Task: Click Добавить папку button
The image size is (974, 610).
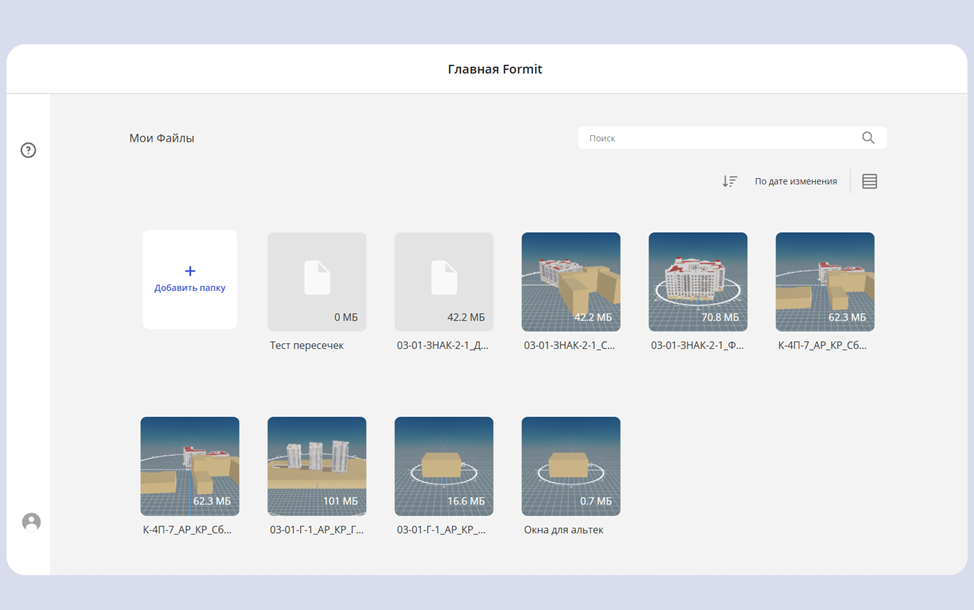Action: (190, 280)
